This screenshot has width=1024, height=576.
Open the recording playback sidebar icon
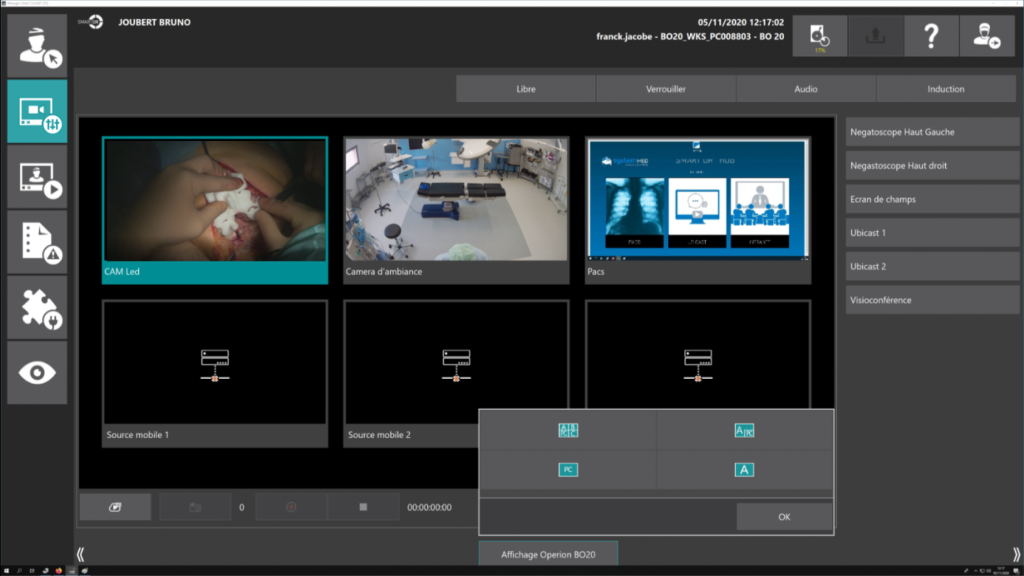(x=37, y=177)
